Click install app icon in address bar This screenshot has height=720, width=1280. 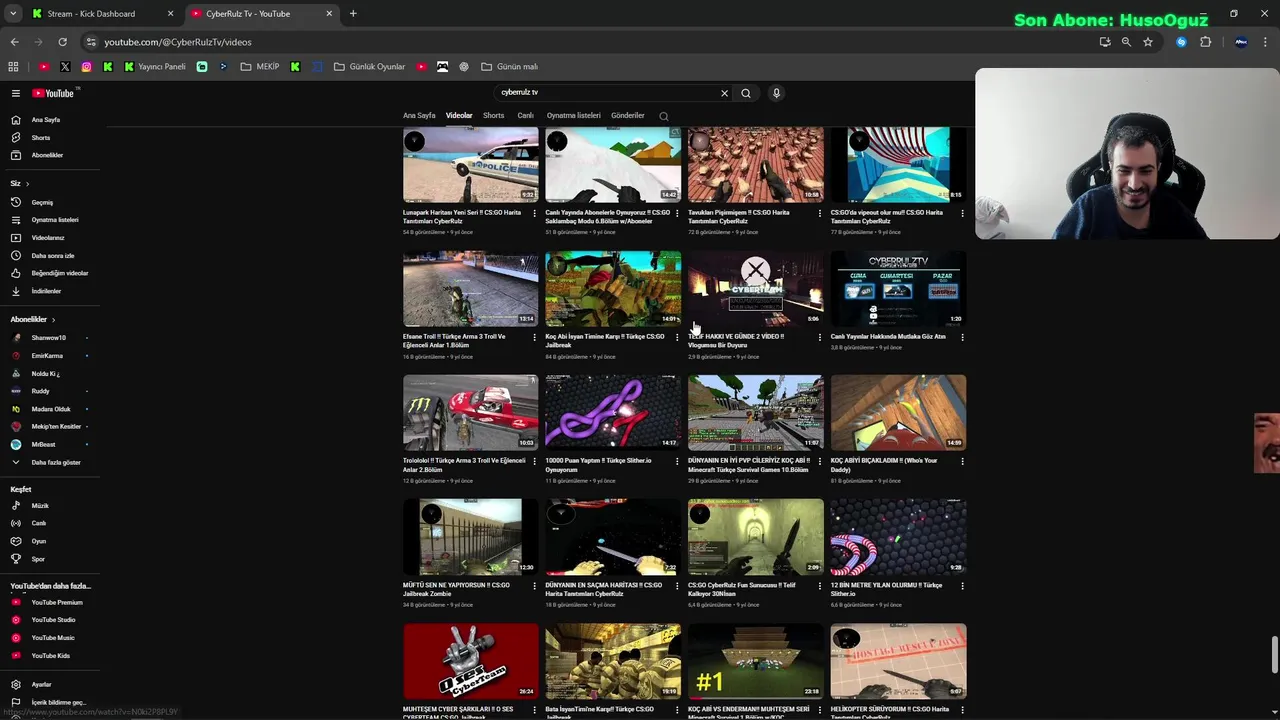1104,42
